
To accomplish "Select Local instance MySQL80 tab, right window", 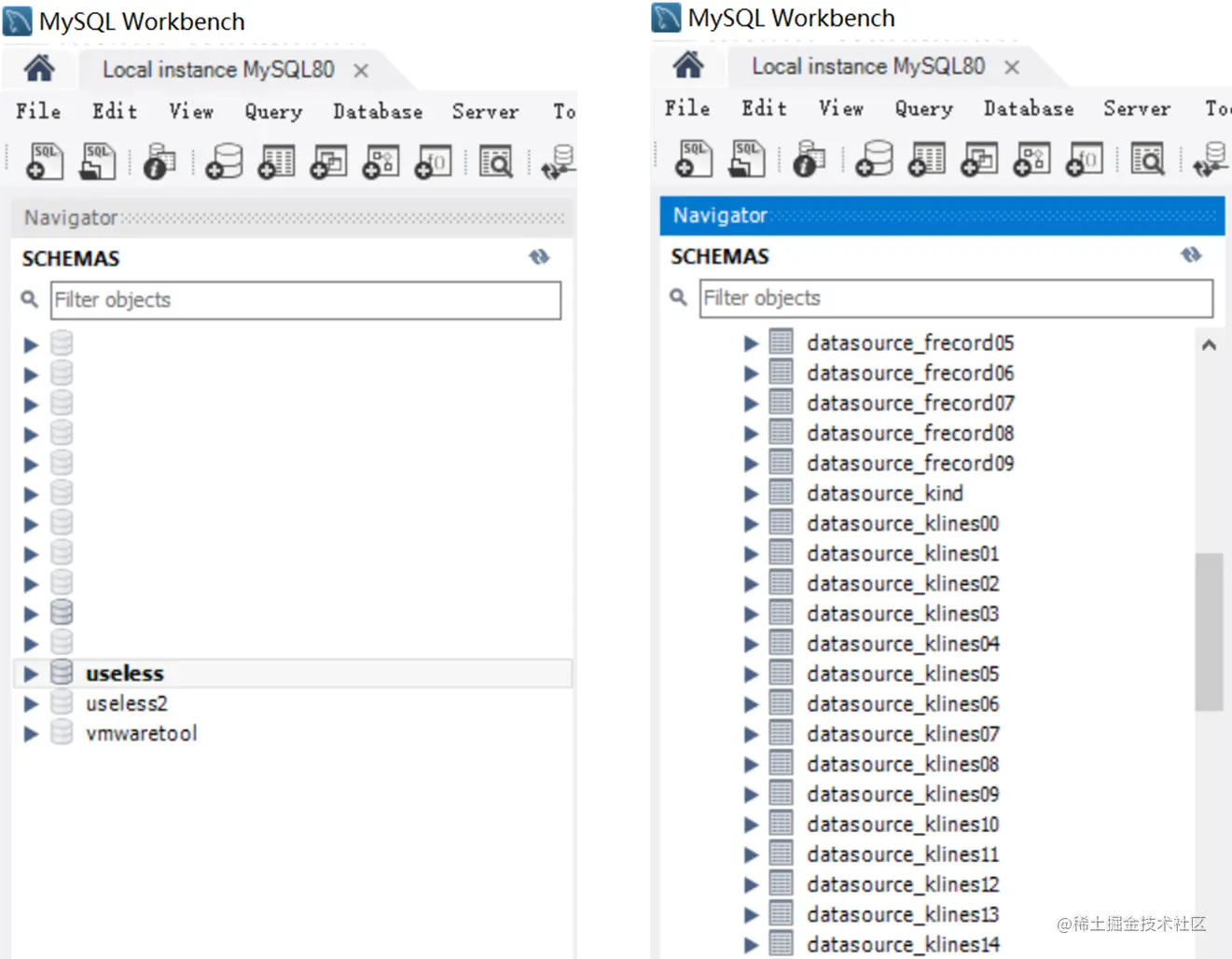I will [x=868, y=66].
